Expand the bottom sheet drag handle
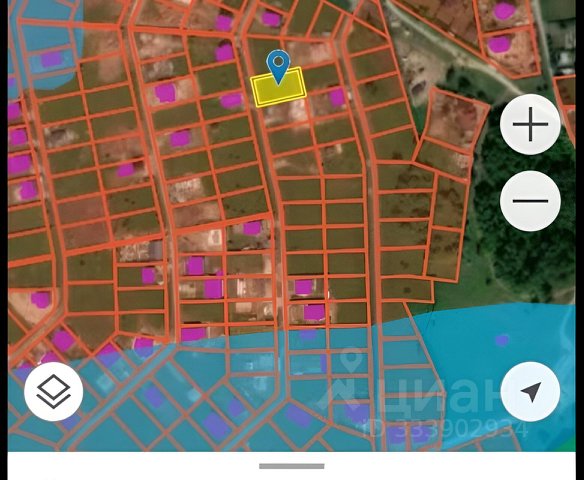584x480 pixels. click(x=292, y=466)
